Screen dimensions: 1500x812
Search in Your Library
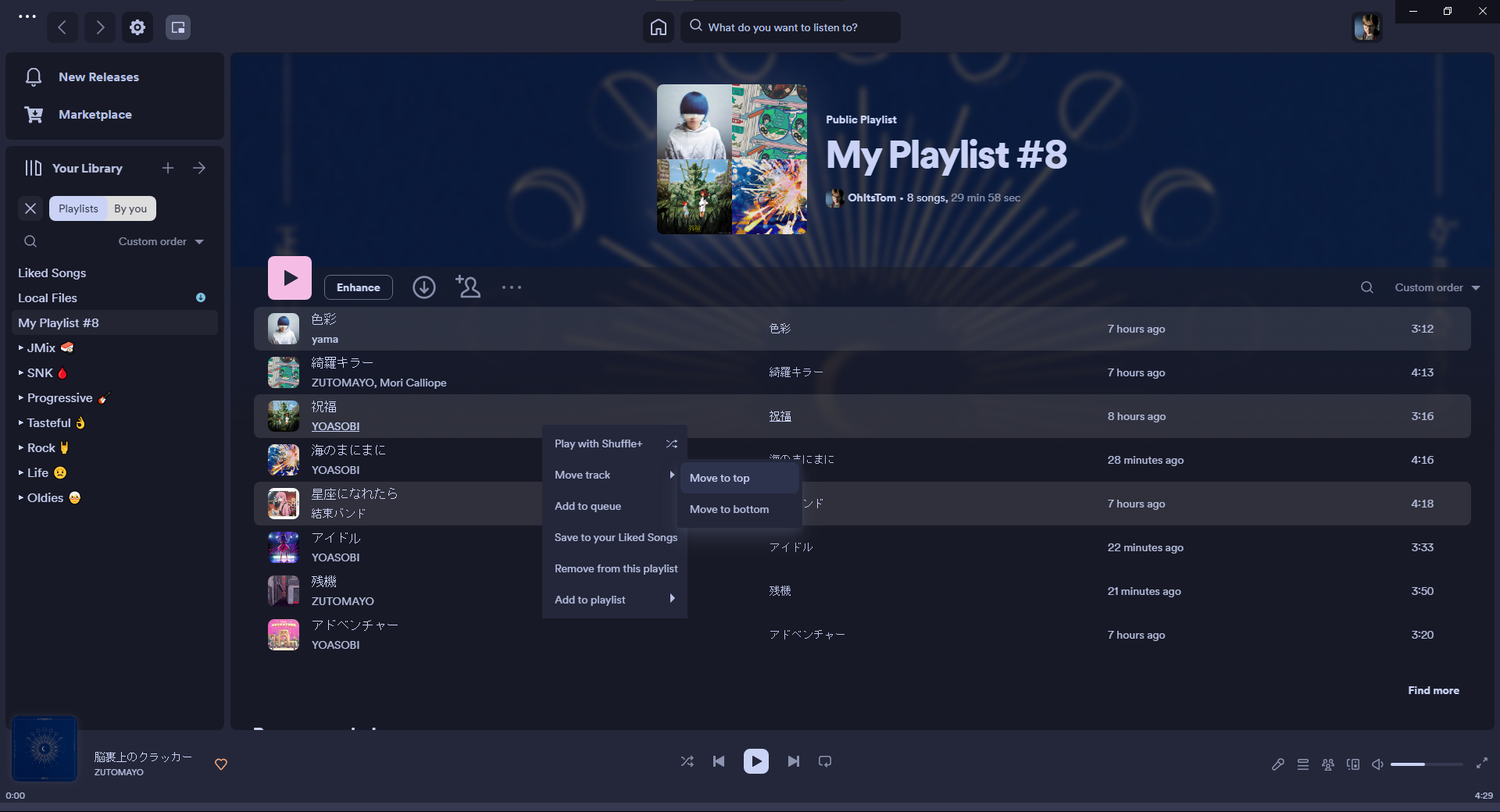[x=30, y=241]
